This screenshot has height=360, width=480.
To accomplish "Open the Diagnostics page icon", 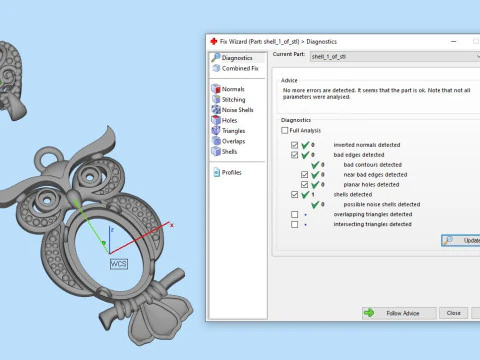I will 216,58.
